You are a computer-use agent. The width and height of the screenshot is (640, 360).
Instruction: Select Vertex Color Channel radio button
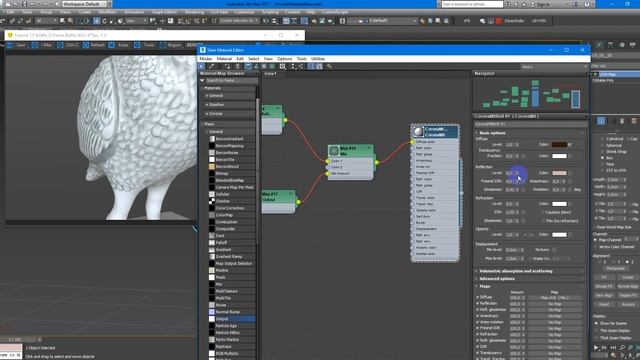(x=596, y=247)
